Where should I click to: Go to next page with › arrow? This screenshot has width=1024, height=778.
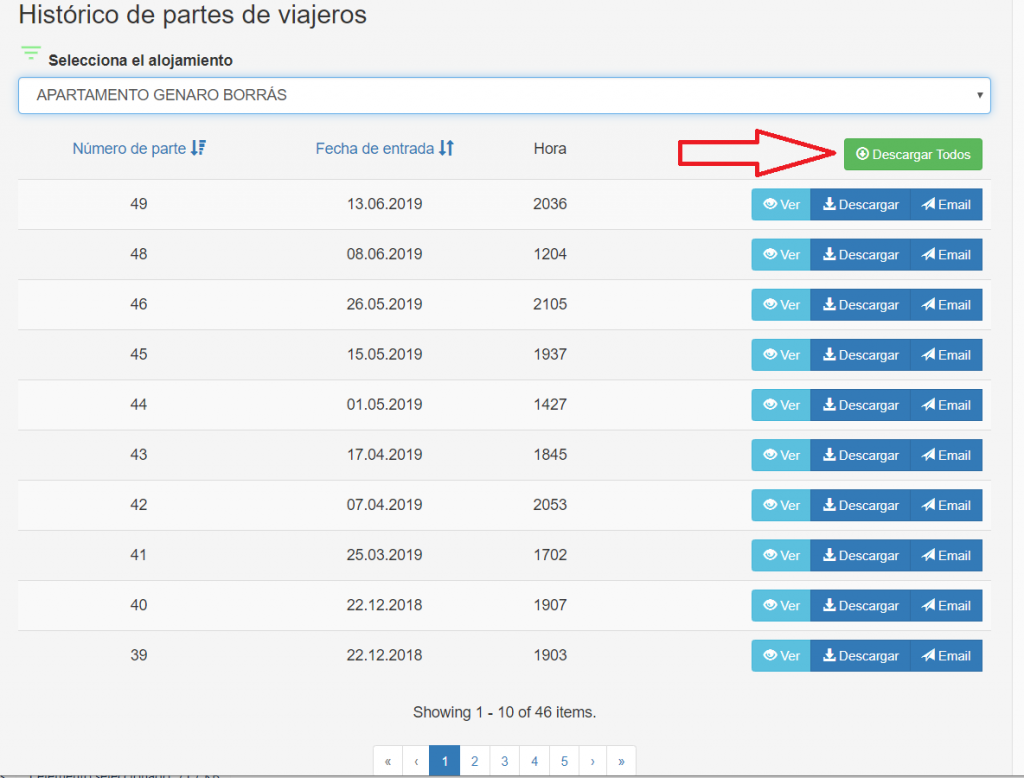coord(592,761)
